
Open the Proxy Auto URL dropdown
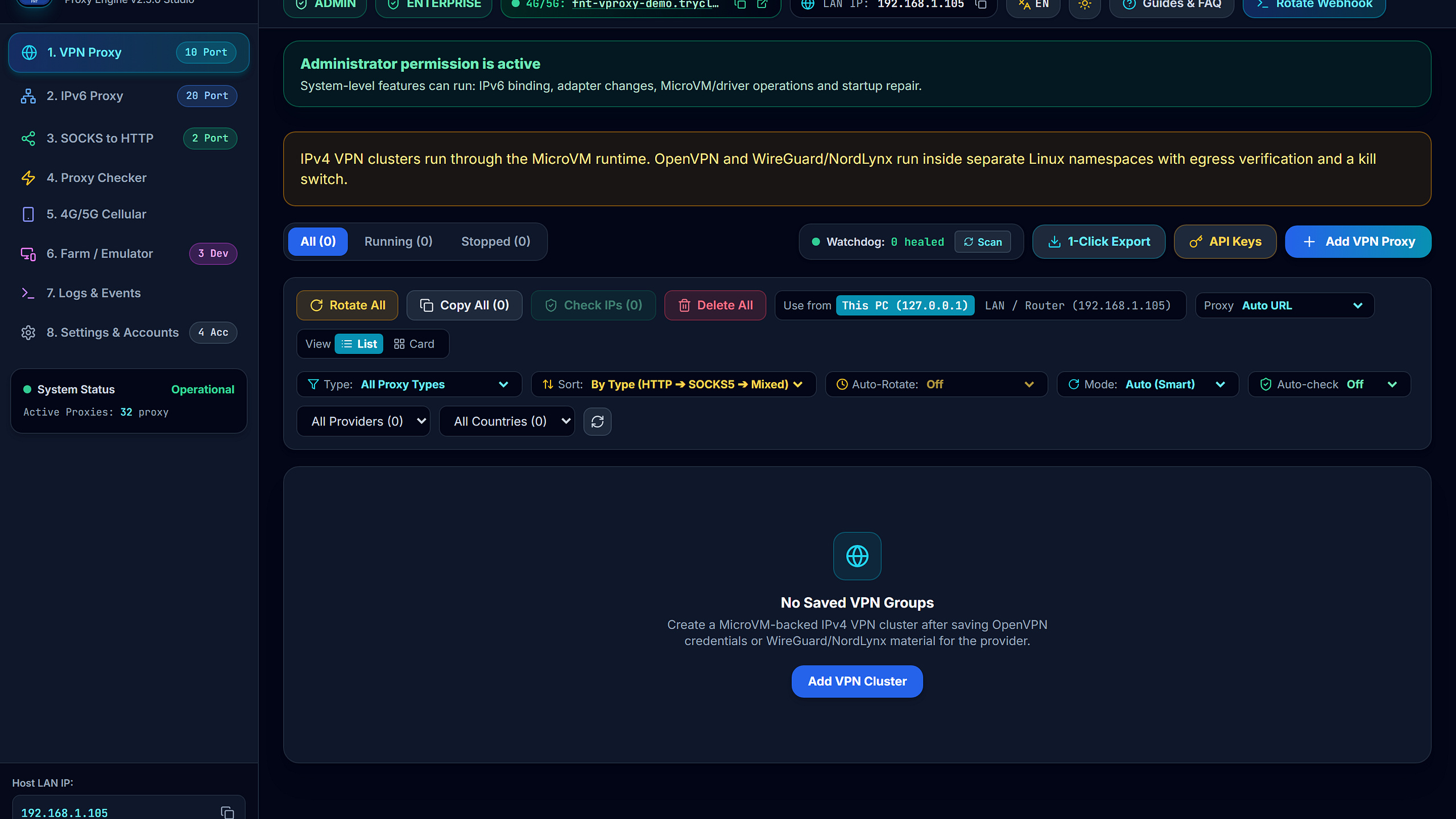[1285, 305]
